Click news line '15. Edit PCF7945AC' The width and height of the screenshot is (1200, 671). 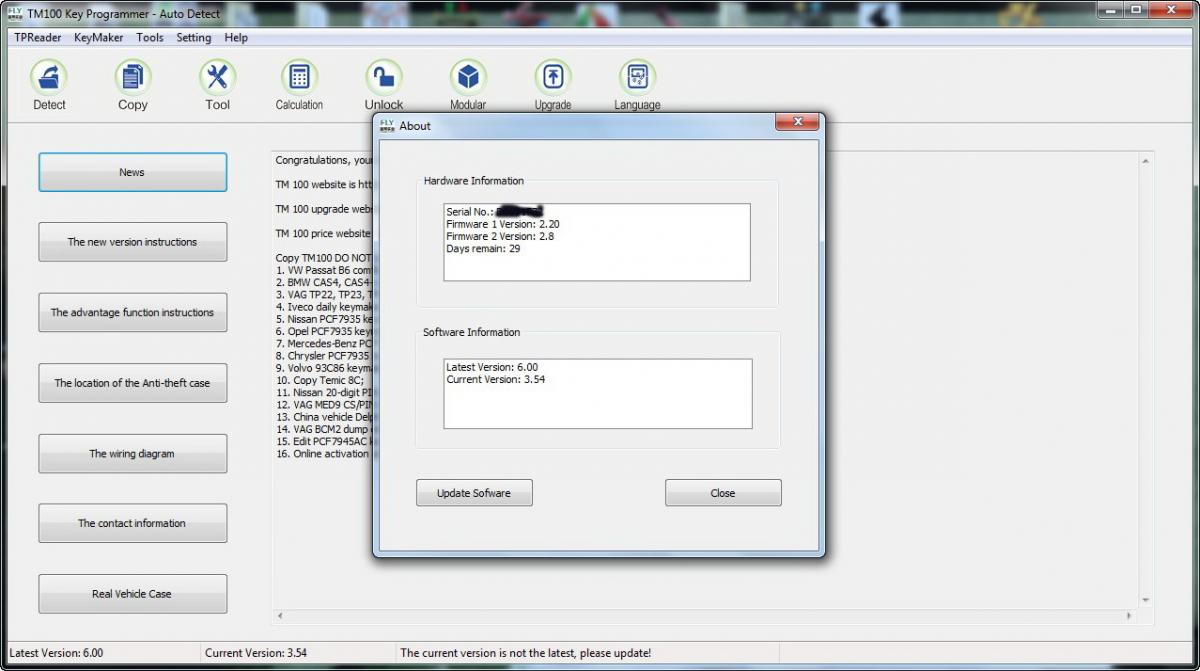324,441
